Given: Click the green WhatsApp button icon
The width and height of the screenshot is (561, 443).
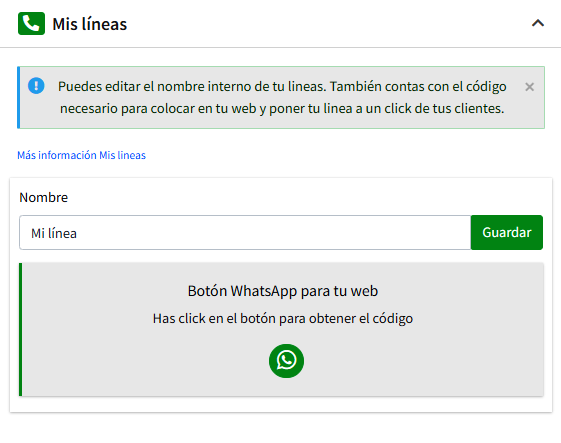Looking at the screenshot, I should [286, 361].
